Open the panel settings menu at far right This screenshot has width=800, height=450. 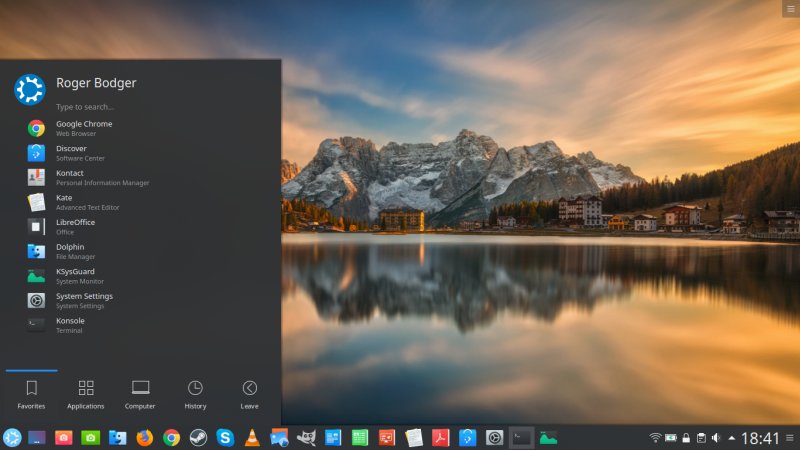[790, 437]
